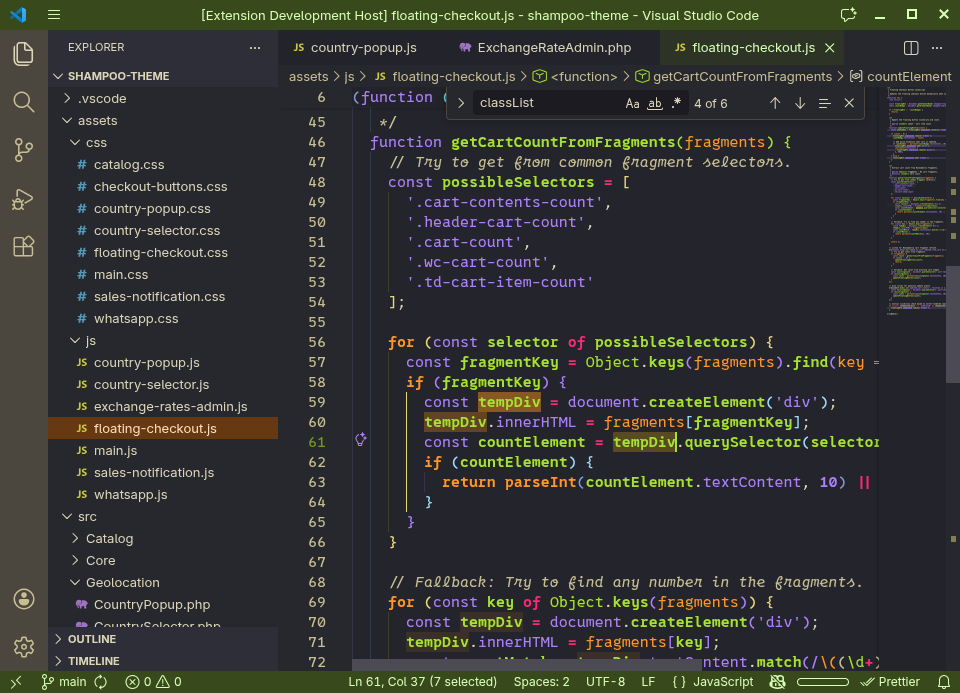Viewport: 960px width, 693px height.
Task: Toggle Match Case in the Find widget
Action: pyautogui.click(x=634, y=103)
